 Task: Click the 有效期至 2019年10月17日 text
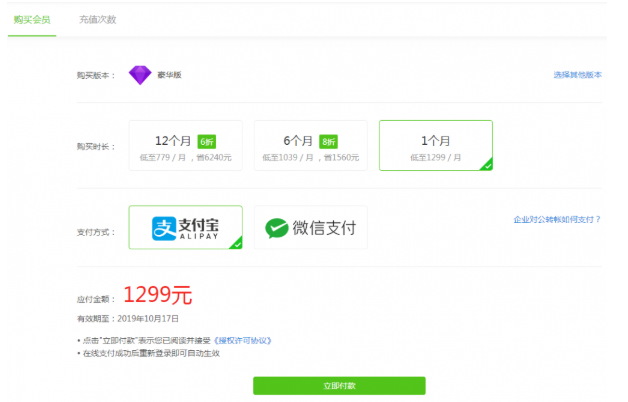[x=128, y=318]
